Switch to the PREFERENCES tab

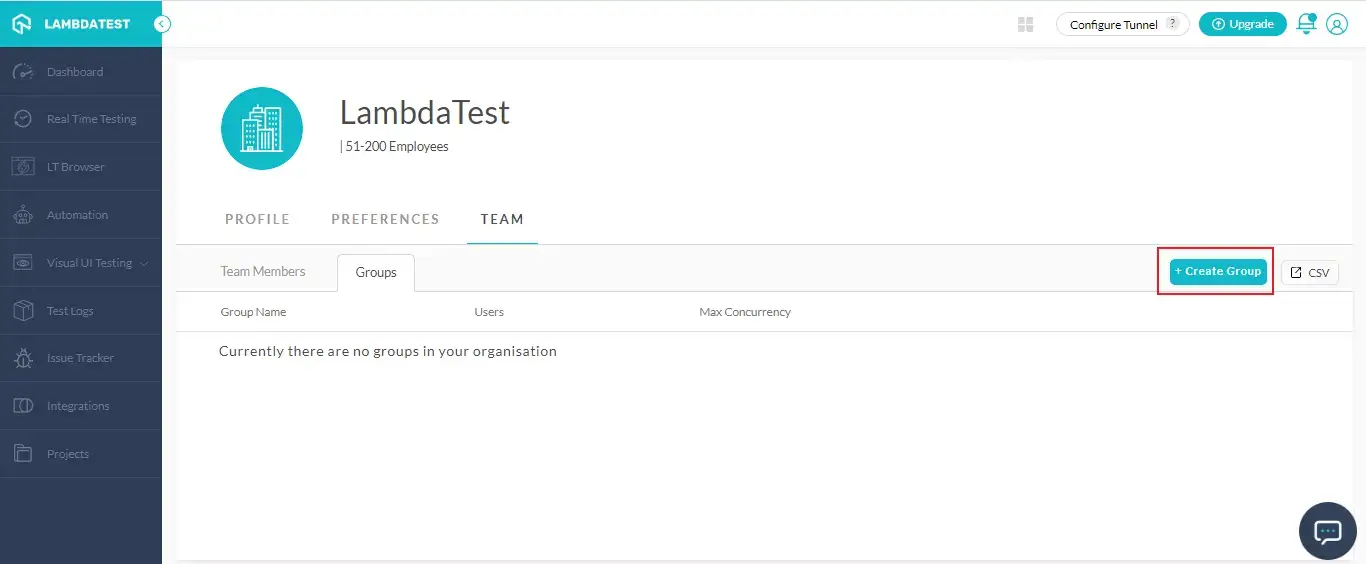point(385,219)
